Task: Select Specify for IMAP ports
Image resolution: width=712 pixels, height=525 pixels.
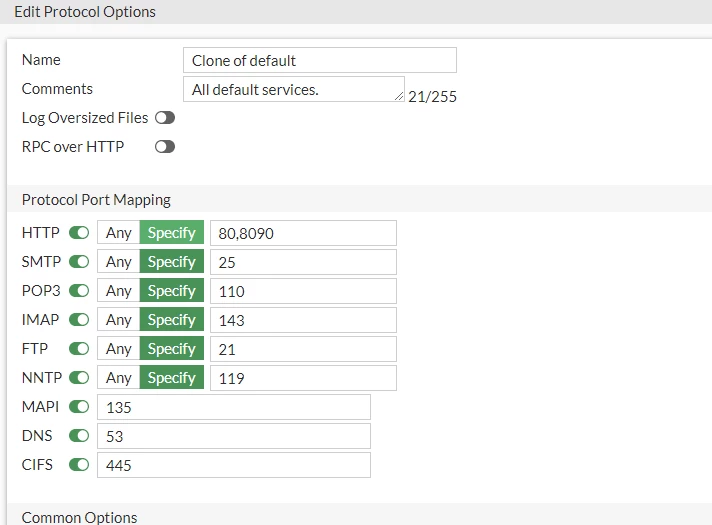Action: (172, 320)
